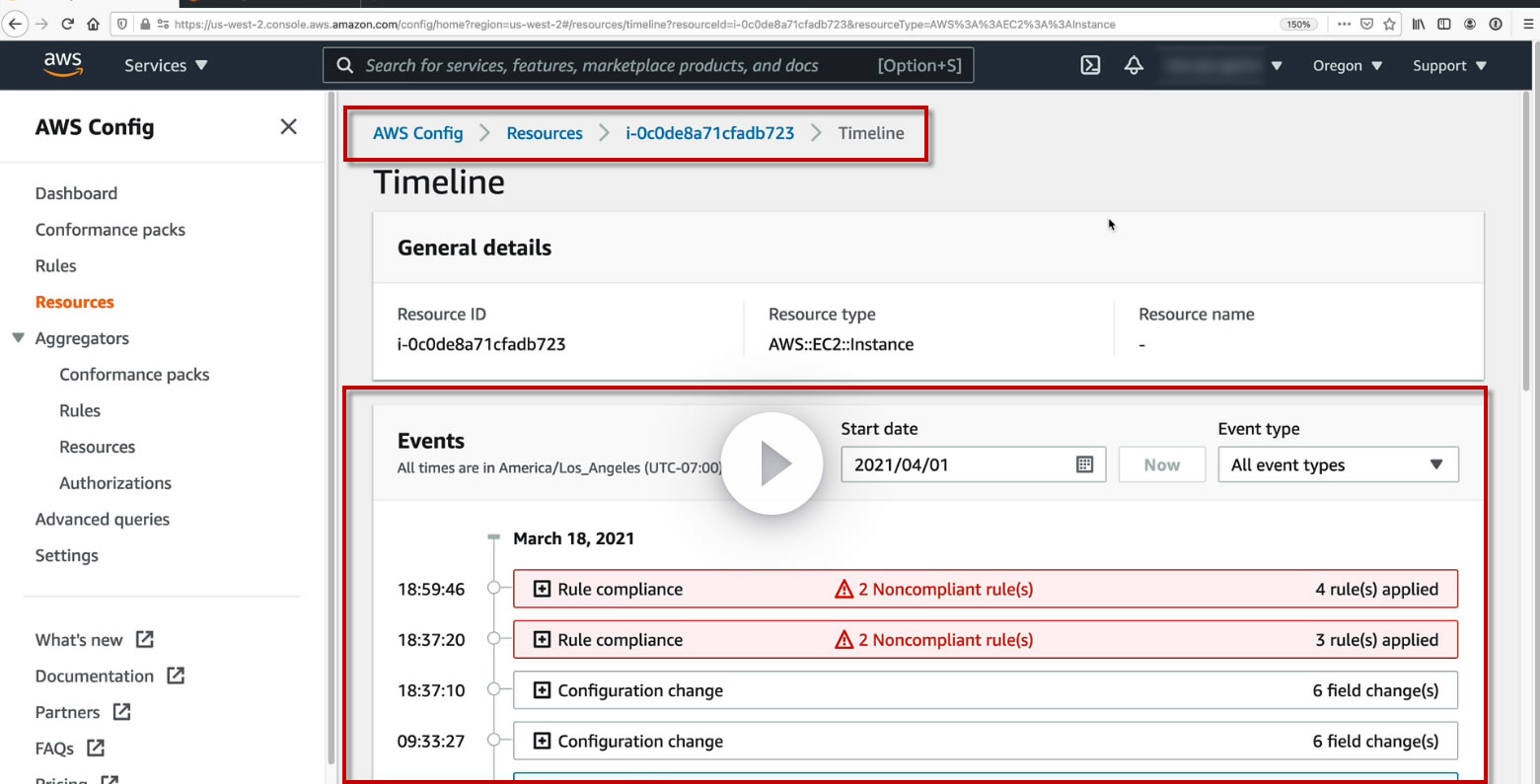This screenshot has width=1540, height=784.
Task: Open the FAQs external link
Action: [x=70, y=748]
